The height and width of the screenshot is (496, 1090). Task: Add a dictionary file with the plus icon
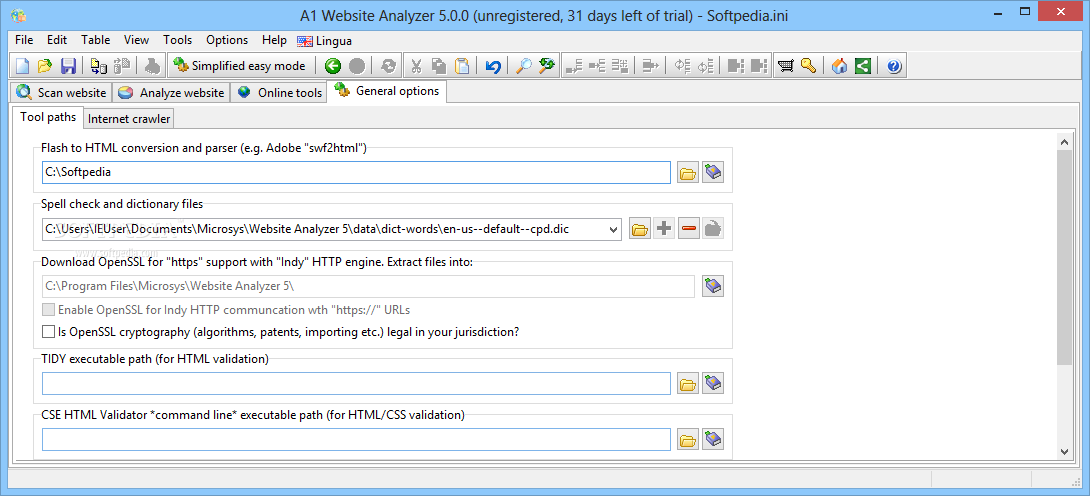coord(665,228)
